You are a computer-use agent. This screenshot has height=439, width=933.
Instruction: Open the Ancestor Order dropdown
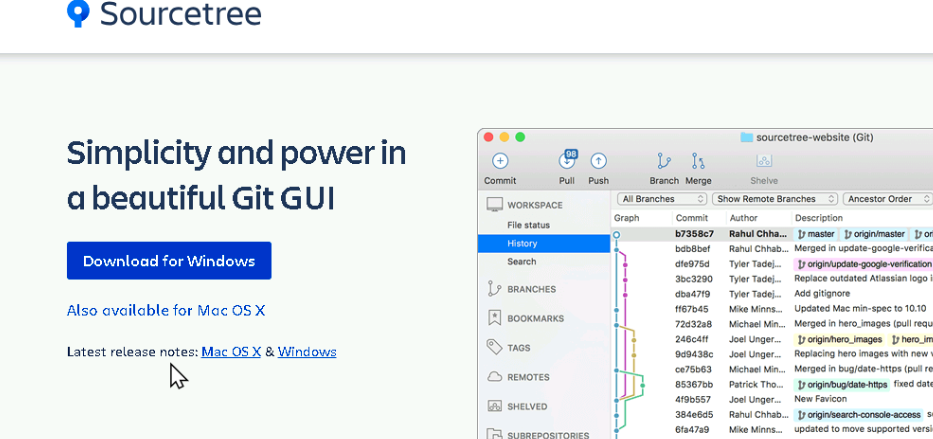[x=888, y=199]
